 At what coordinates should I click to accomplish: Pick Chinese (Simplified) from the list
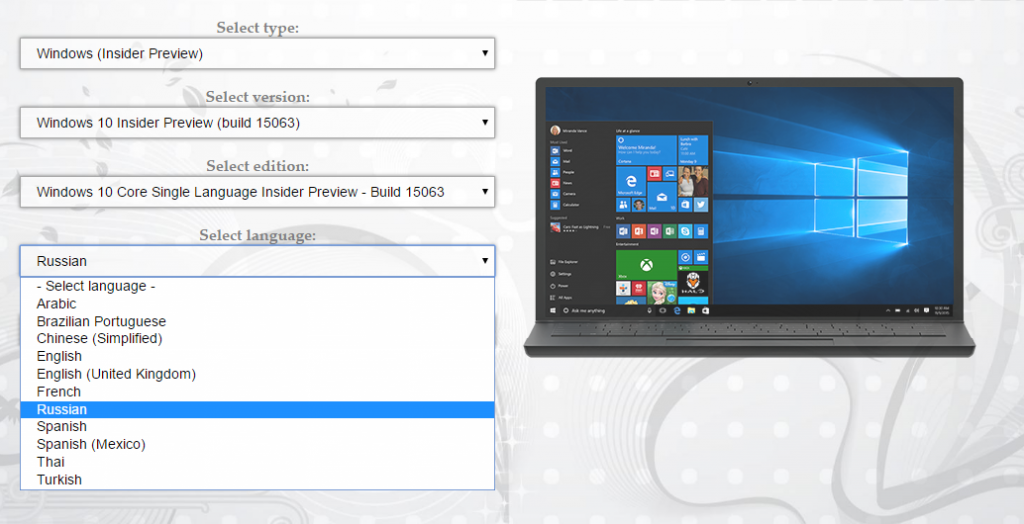99,339
